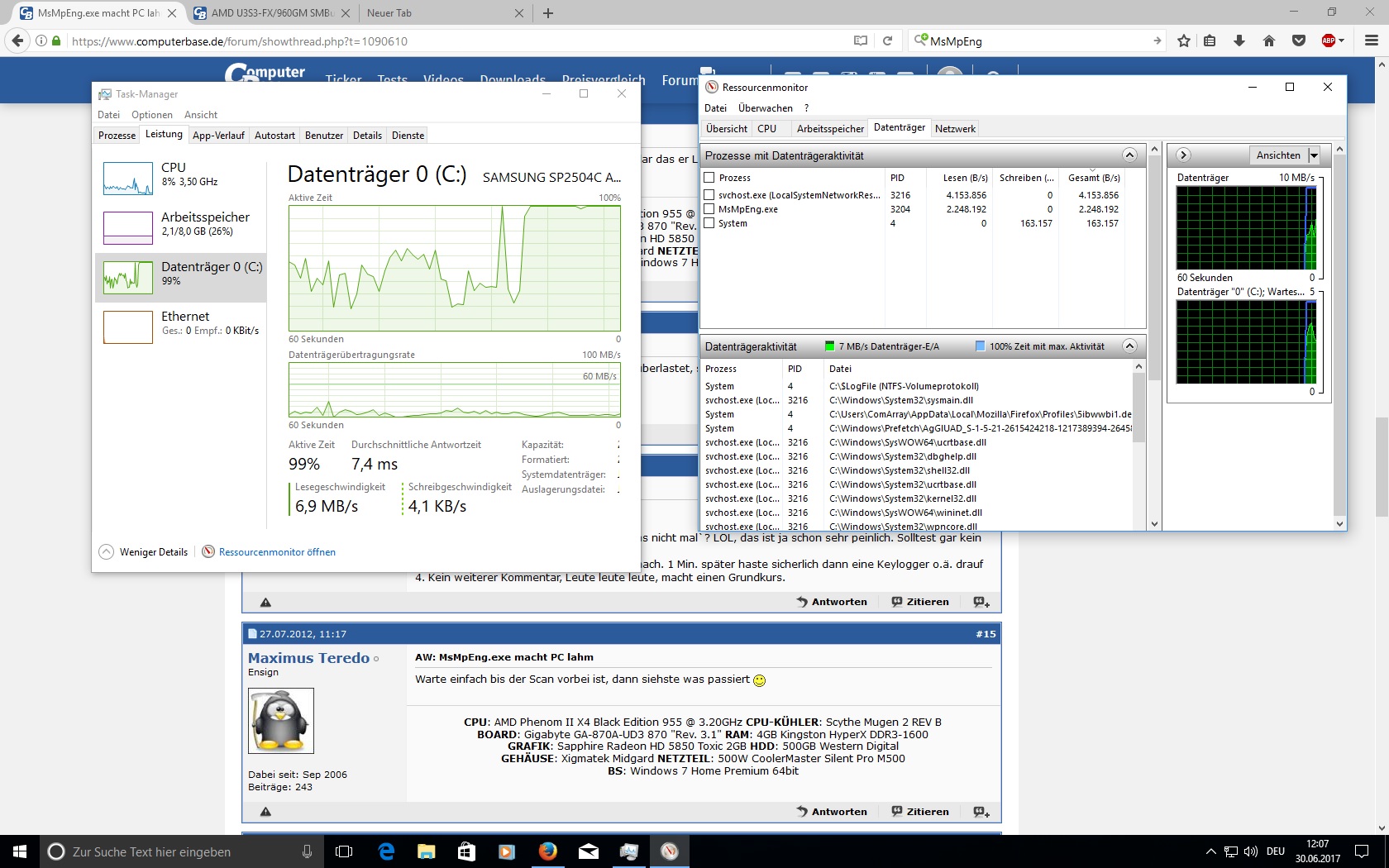This screenshot has width=1389, height=868.
Task: Open Firefox hamburger menu
Action: (1371, 41)
